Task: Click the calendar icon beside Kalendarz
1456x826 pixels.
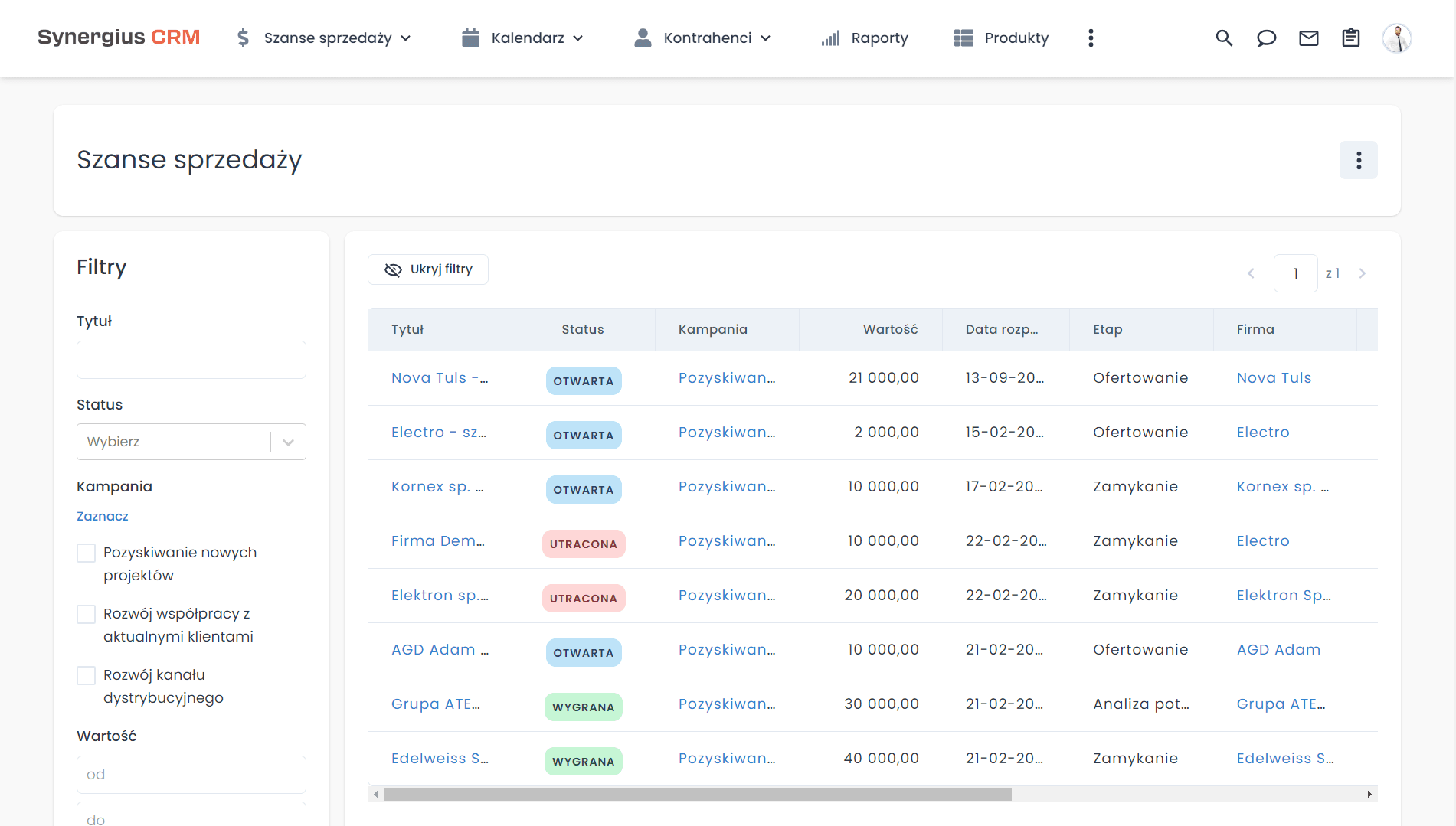Action: click(470, 38)
